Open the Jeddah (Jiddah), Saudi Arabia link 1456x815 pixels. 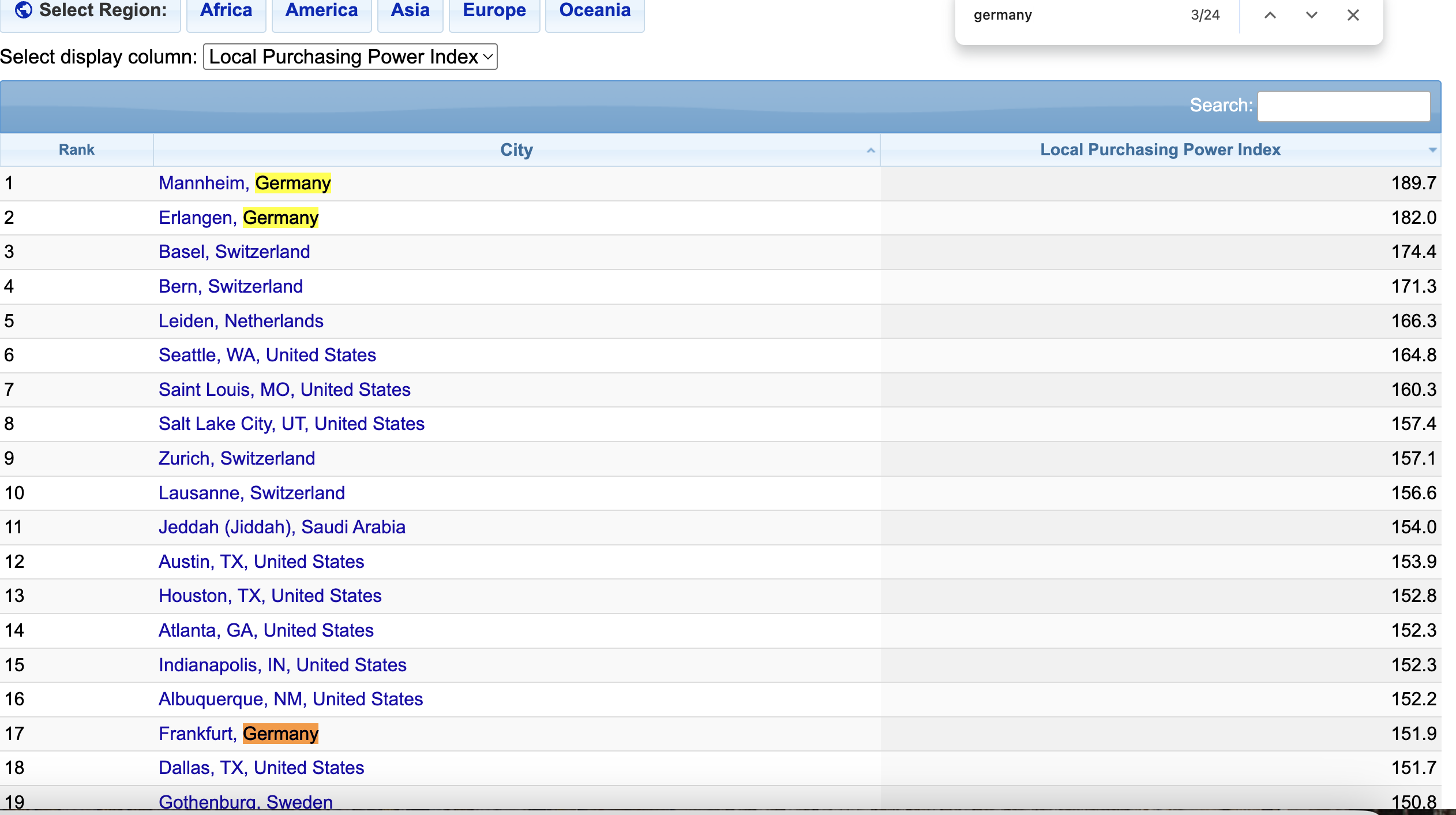click(x=282, y=528)
